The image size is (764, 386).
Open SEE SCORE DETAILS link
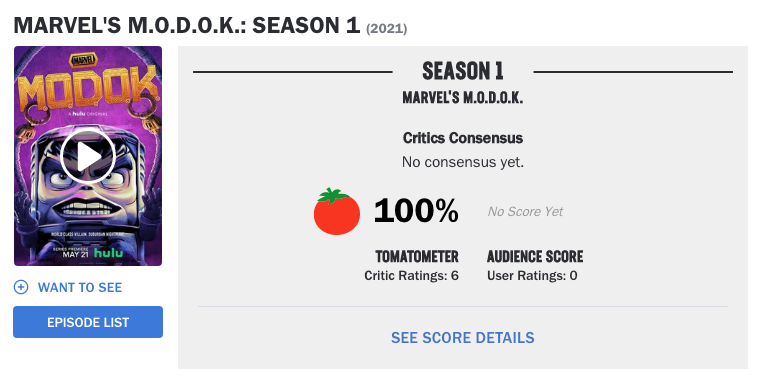tap(462, 338)
